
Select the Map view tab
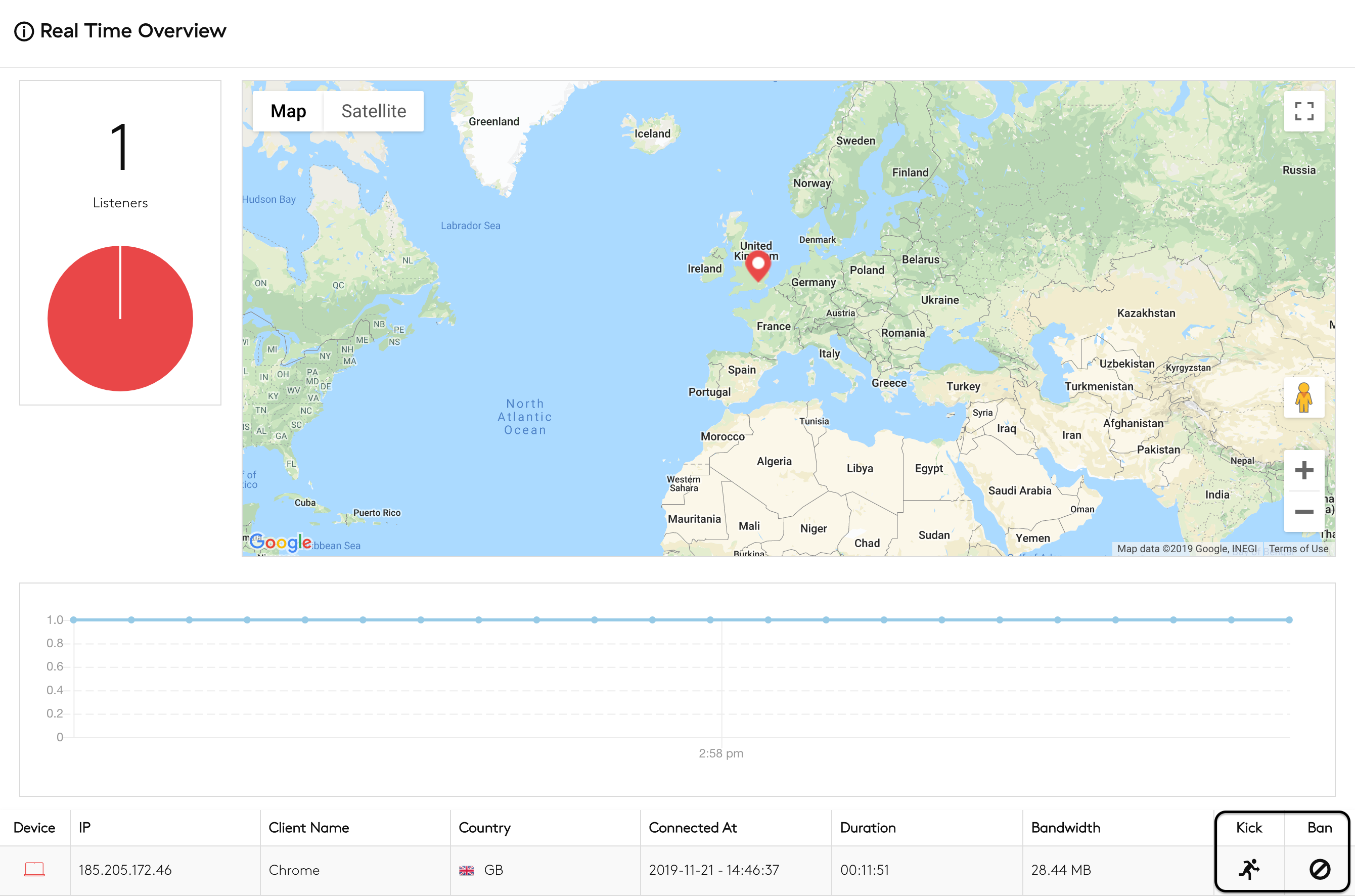288,111
